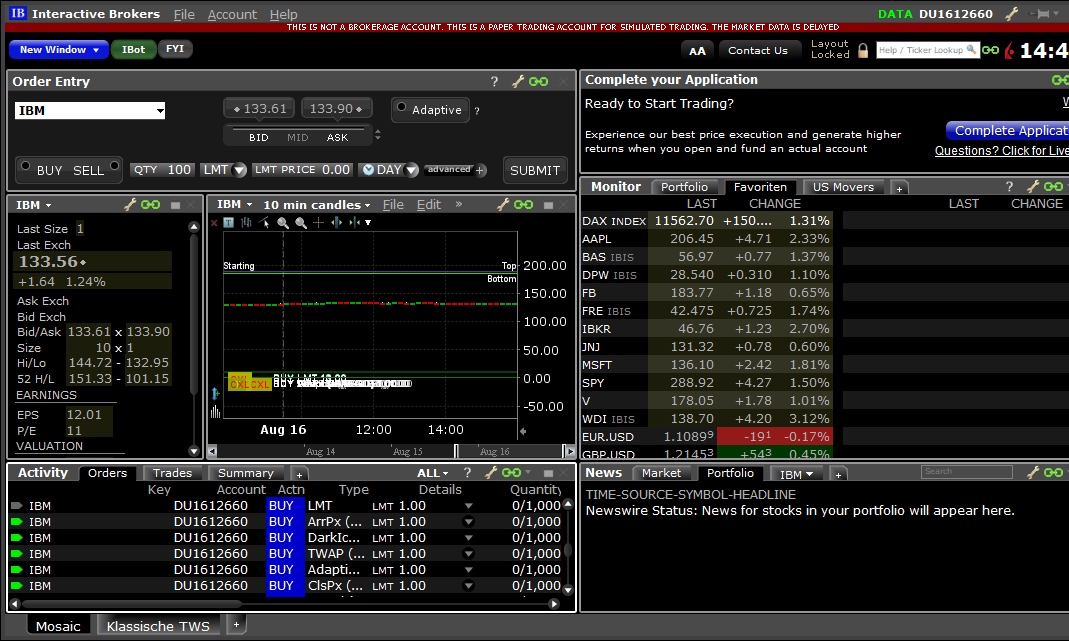The height and width of the screenshot is (641, 1069).
Task: Click the first magnifier zoom icon in chart
Action: (x=282, y=222)
